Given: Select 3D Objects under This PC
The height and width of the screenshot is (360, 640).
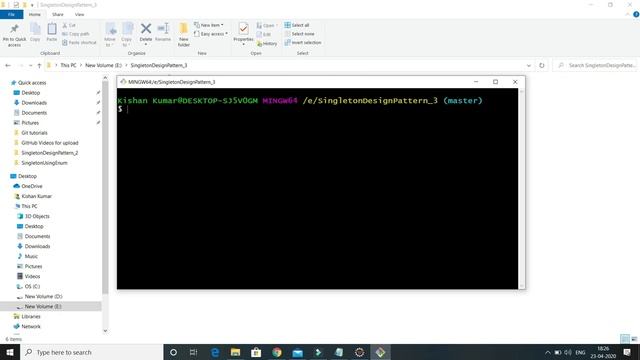Looking at the screenshot, I should (x=37, y=216).
